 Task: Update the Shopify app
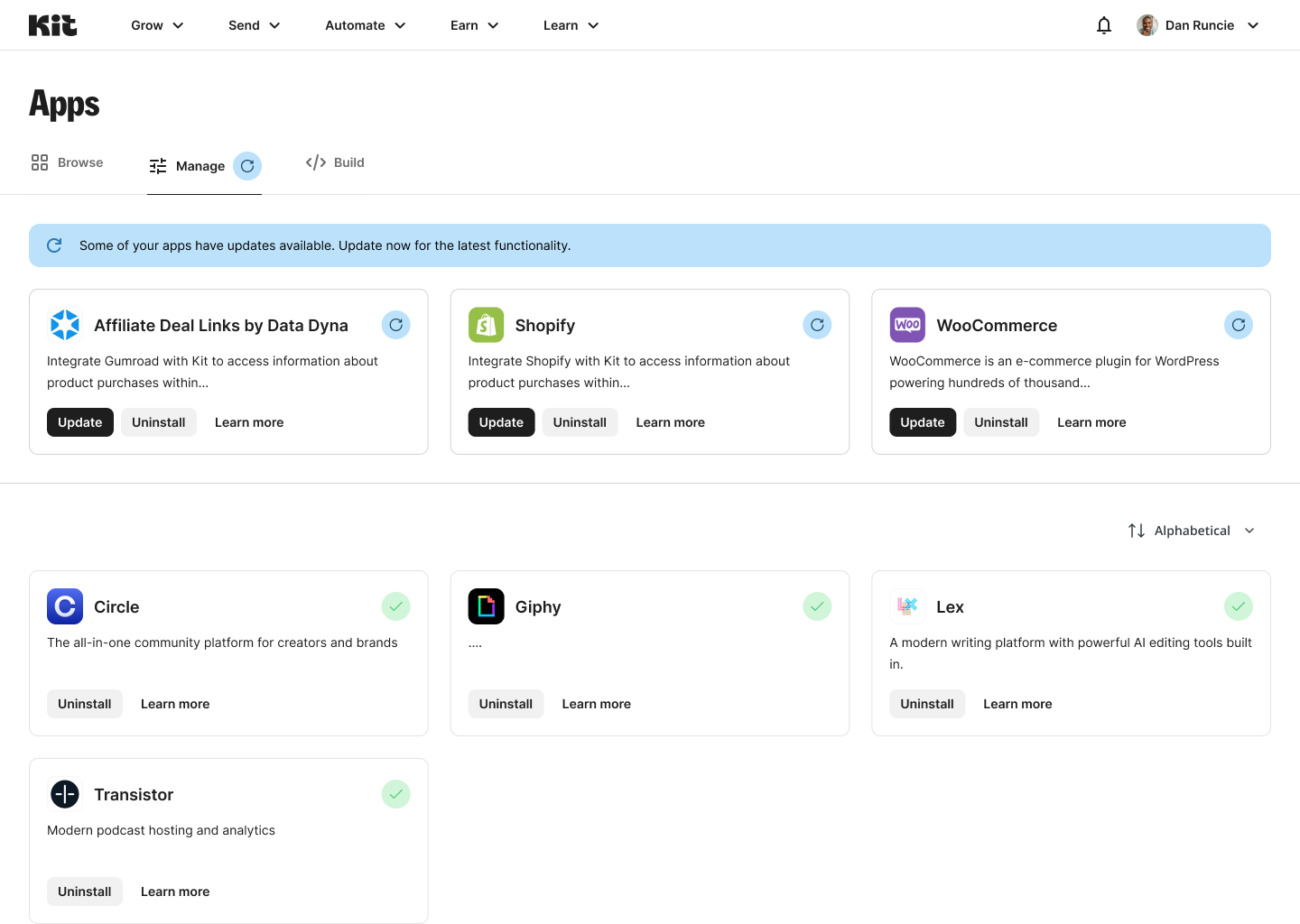coord(501,422)
